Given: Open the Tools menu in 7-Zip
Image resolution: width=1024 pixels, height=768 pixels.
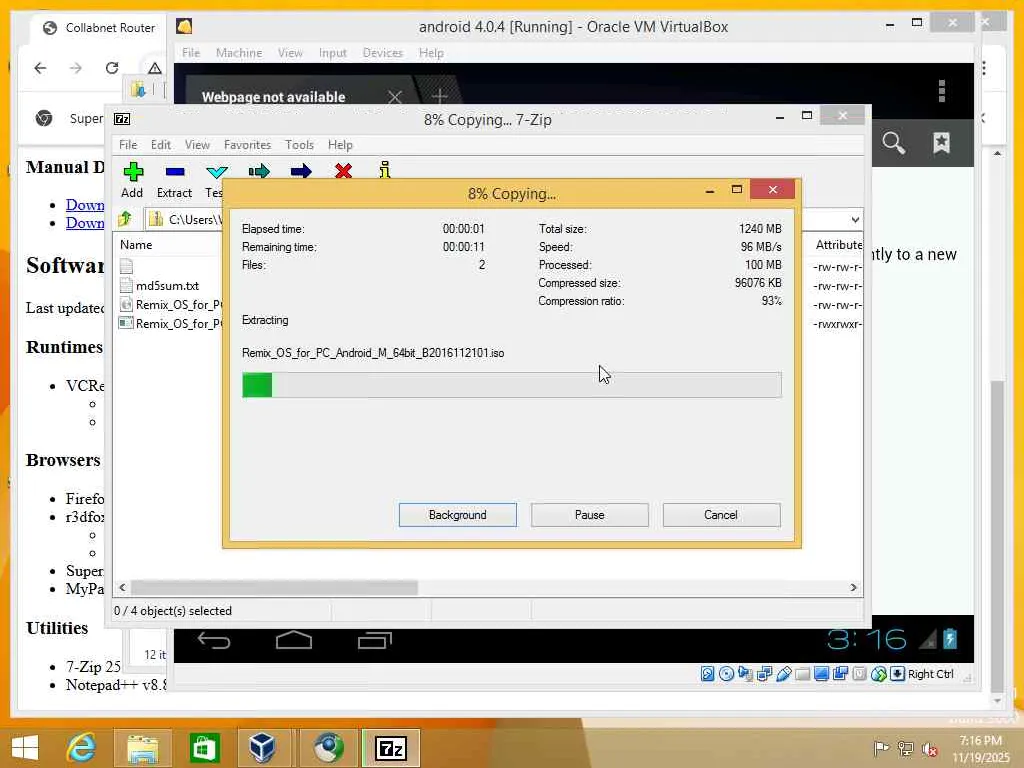Looking at the screenshot, I should 299,144.
